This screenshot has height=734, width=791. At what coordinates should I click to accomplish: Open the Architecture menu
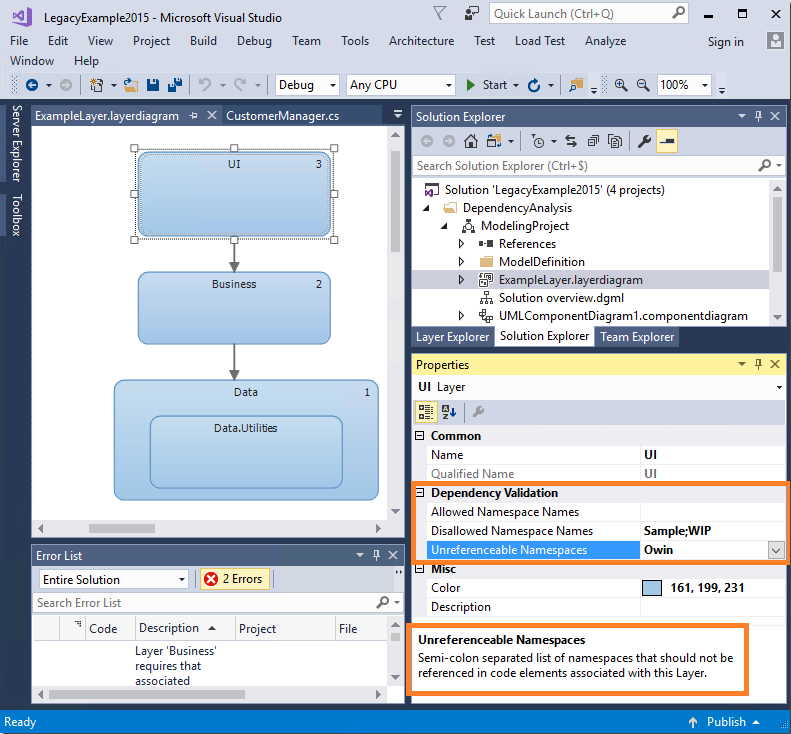pos(421,41)
